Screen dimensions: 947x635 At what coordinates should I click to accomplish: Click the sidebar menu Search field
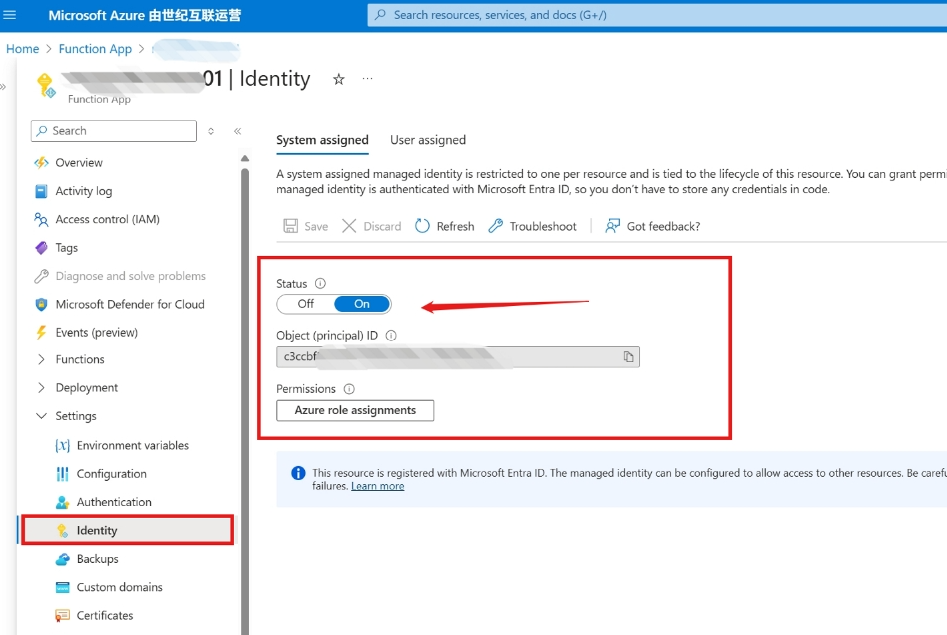click(x=114, y=131)
